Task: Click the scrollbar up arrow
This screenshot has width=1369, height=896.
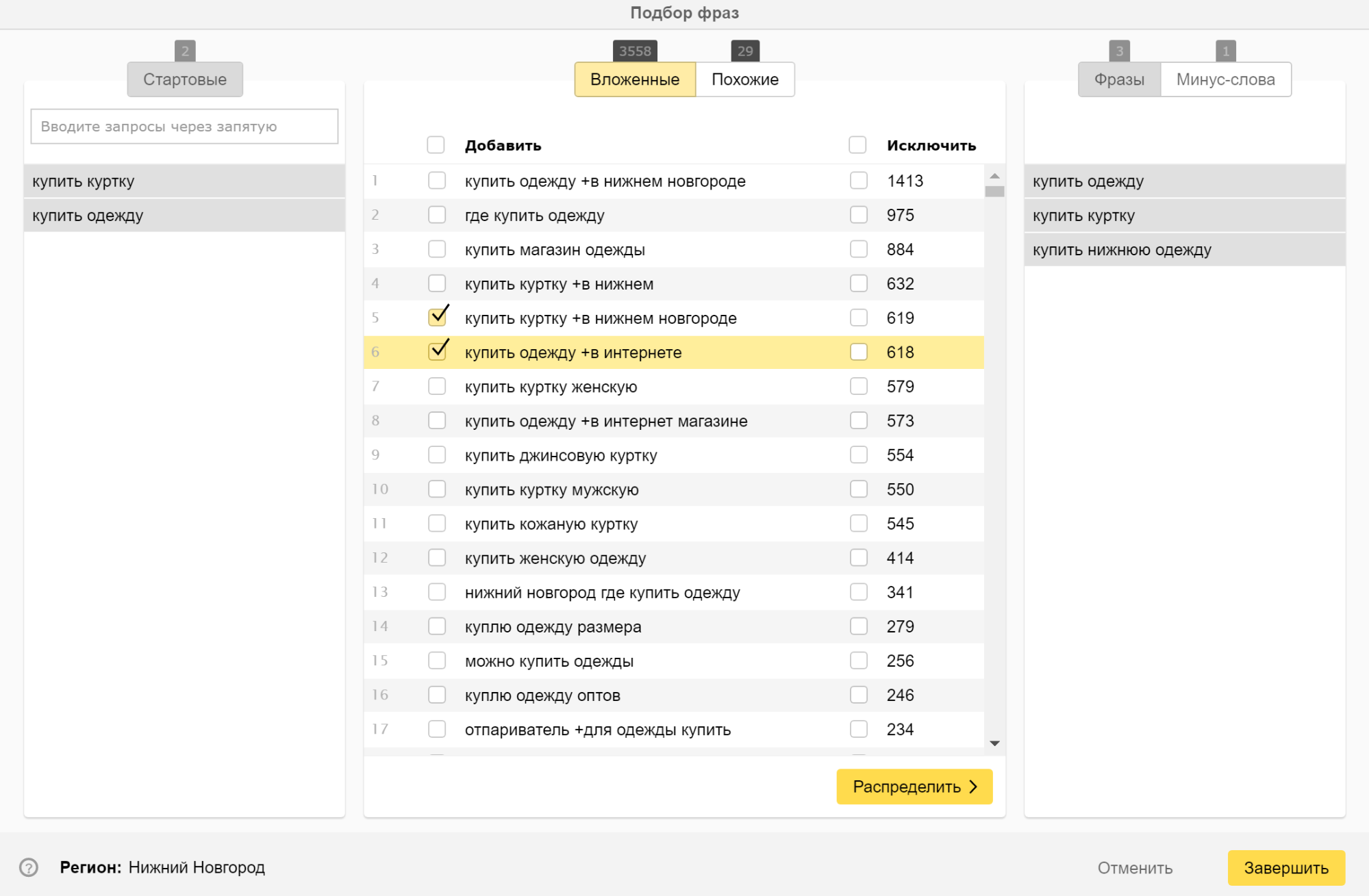Action: (994, 177)
